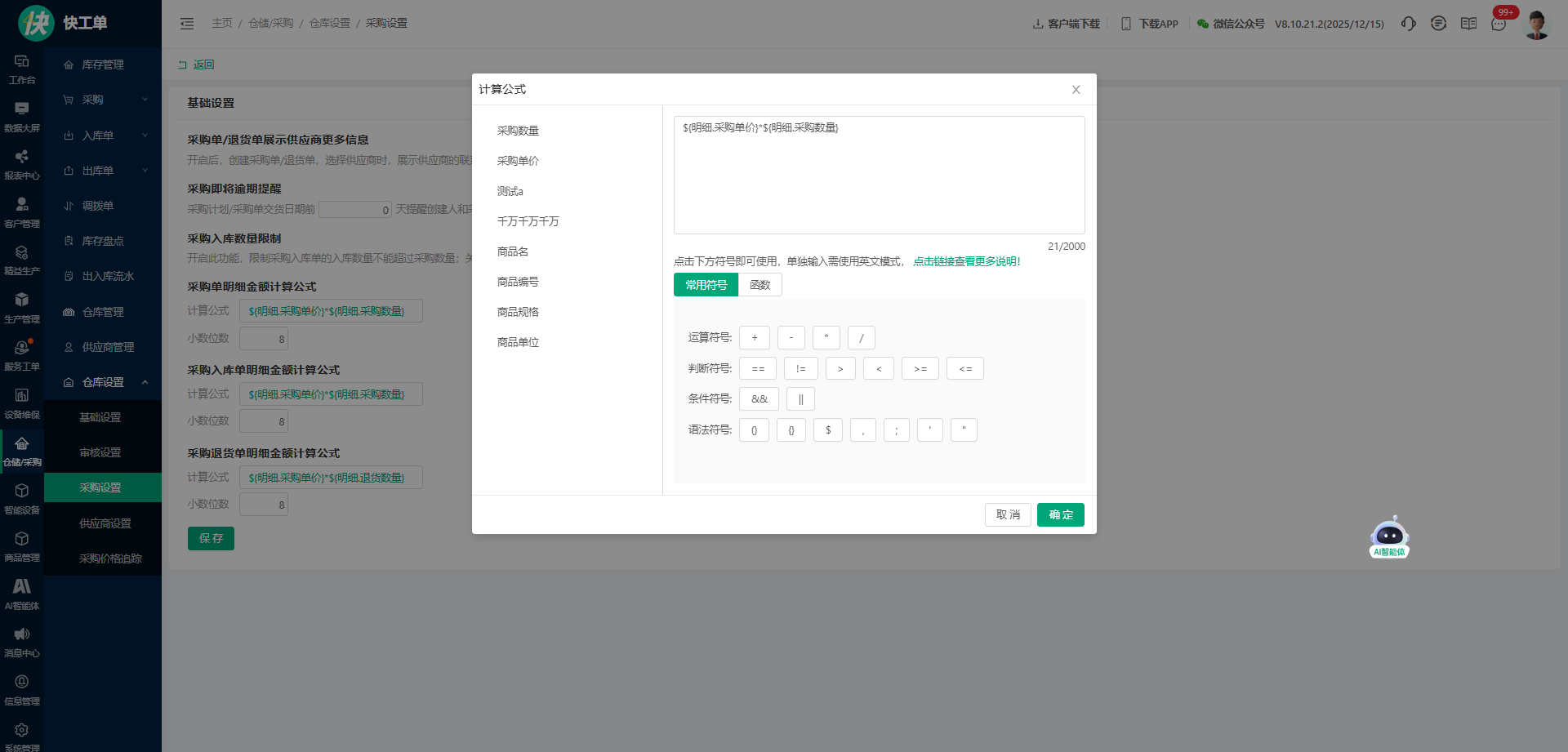Open 数据大屏 in left sidebar

coord(22,116)
